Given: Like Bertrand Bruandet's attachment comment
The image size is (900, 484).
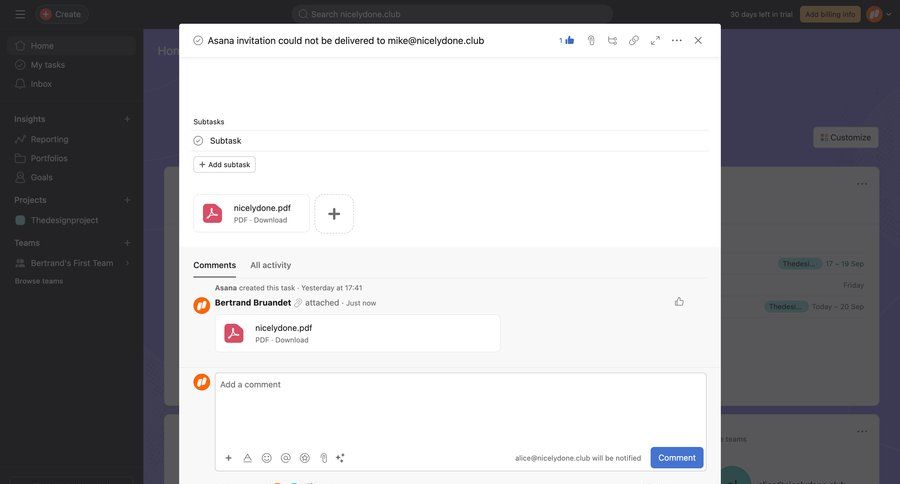Looking at the screenshot, I should point(679,301).
